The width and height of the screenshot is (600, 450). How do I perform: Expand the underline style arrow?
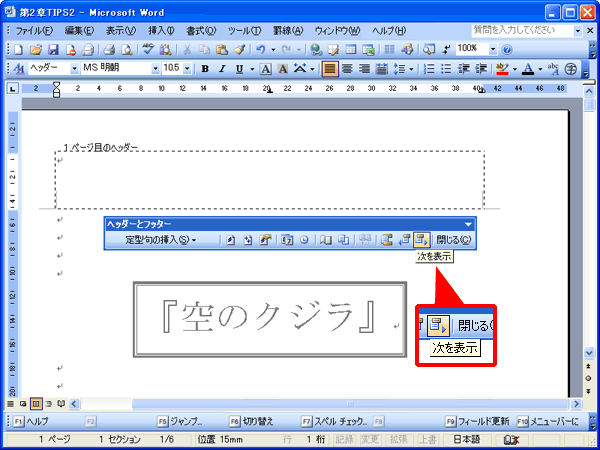[252, 69]
